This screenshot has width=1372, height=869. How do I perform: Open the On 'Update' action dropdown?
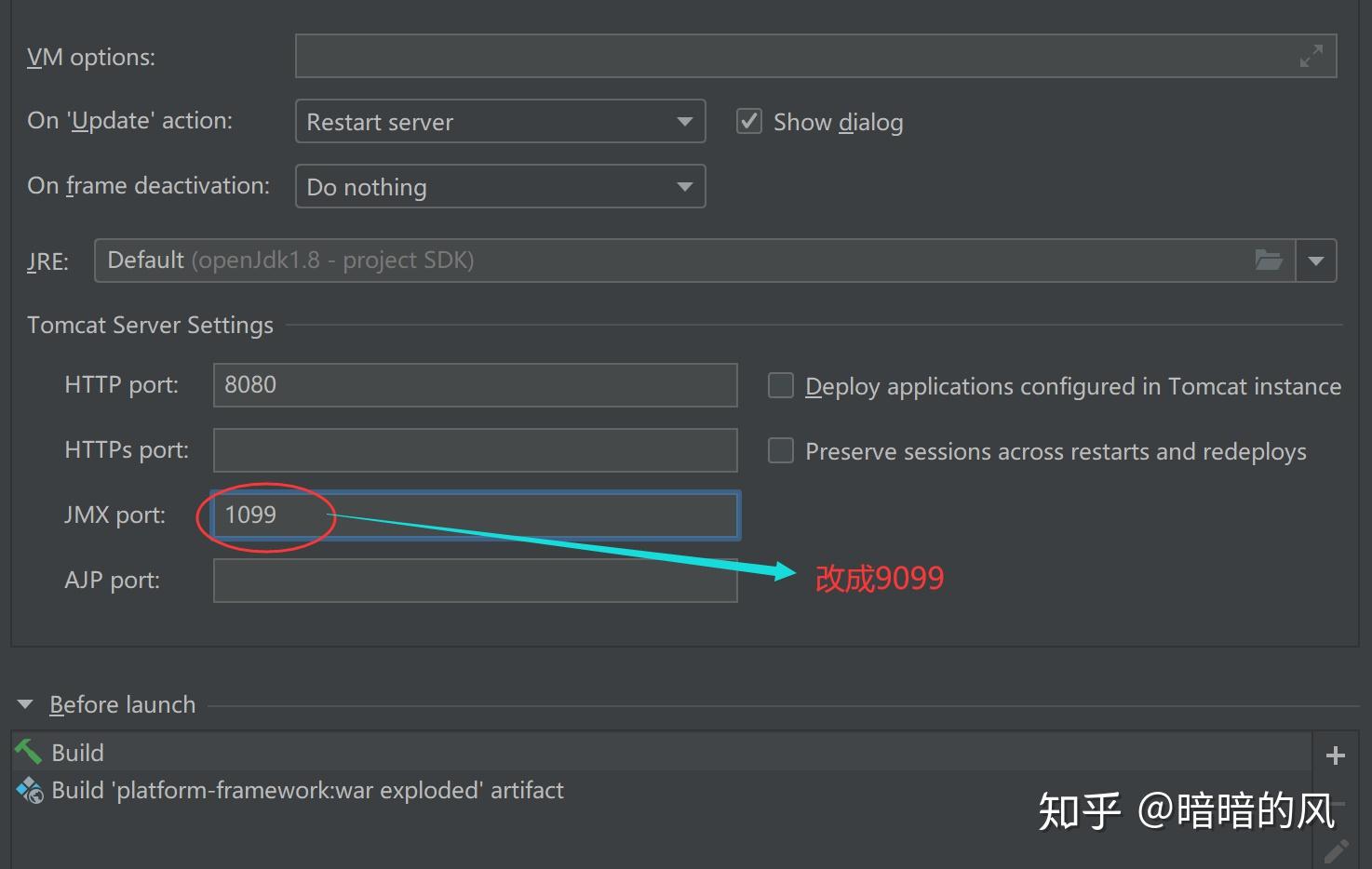point(684,121)
